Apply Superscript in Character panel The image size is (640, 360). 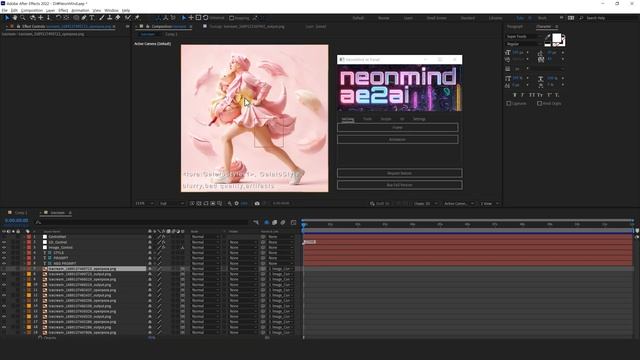549,95
